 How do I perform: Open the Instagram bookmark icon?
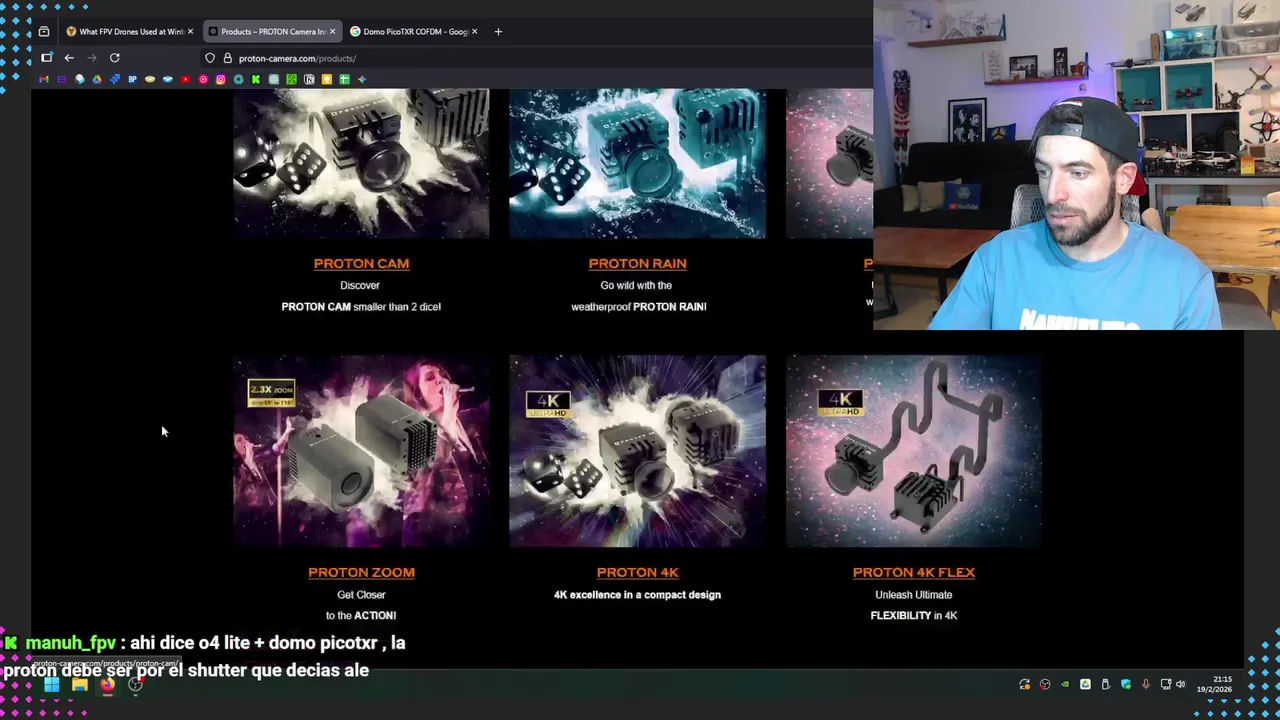pos(220,79)
